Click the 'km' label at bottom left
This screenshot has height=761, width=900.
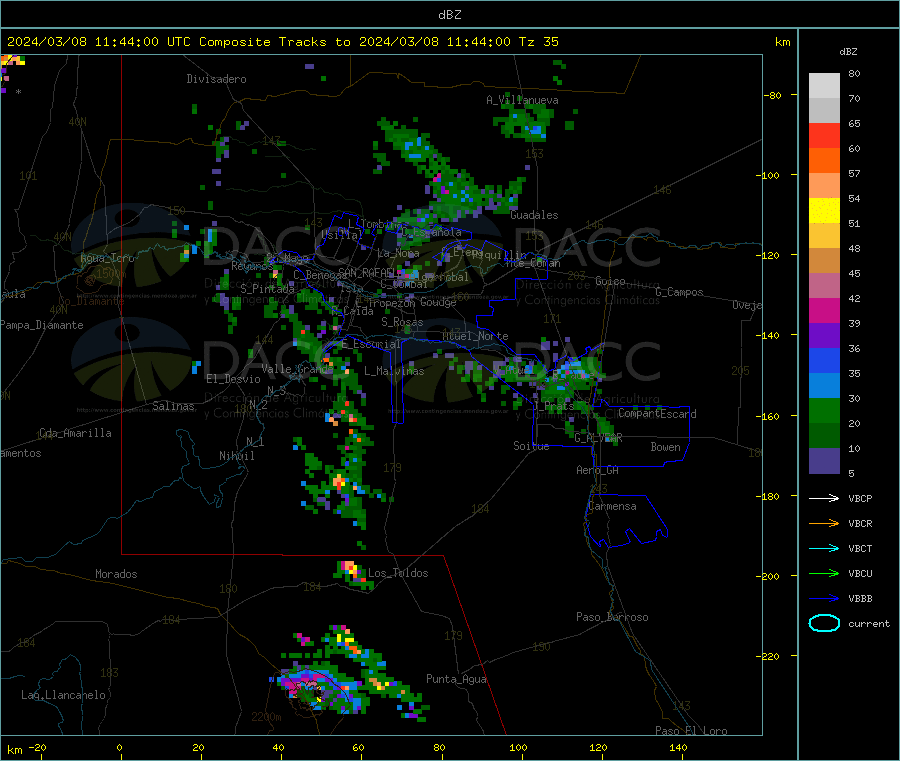[x=14, y=750]
